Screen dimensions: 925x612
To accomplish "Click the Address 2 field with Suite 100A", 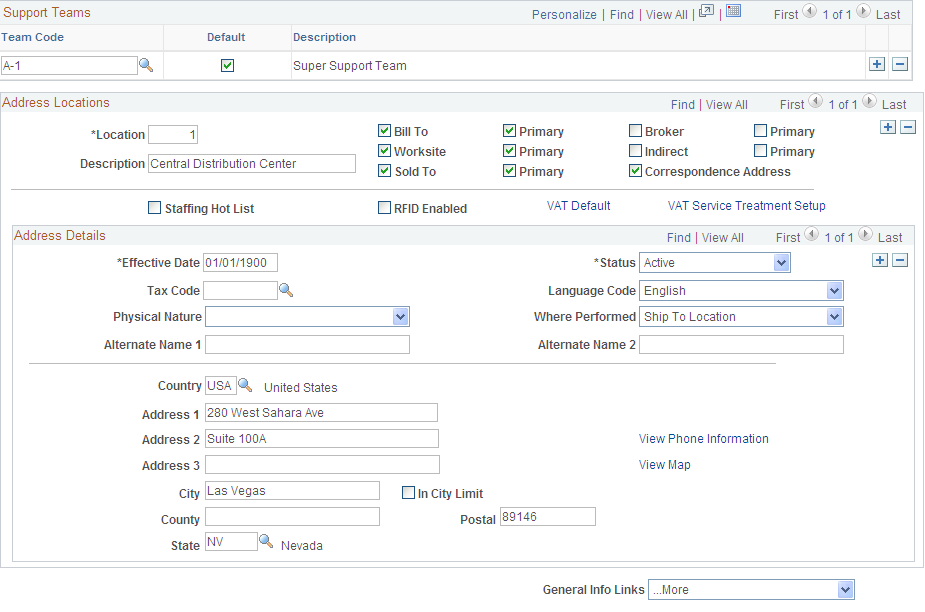I will point(322,438).
